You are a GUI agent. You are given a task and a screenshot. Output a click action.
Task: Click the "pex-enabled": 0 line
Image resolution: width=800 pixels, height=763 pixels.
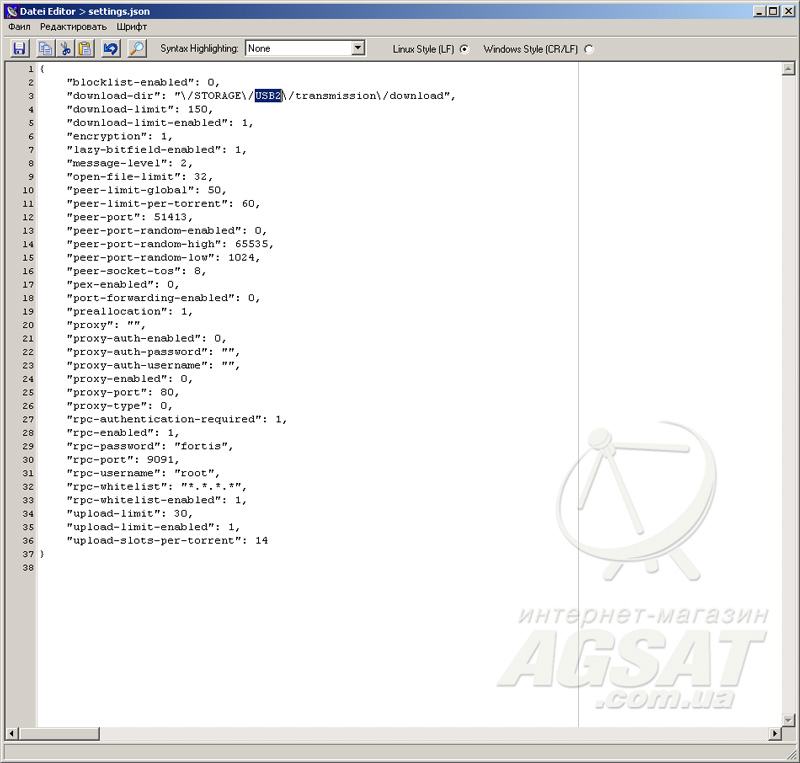click(123, 284)
